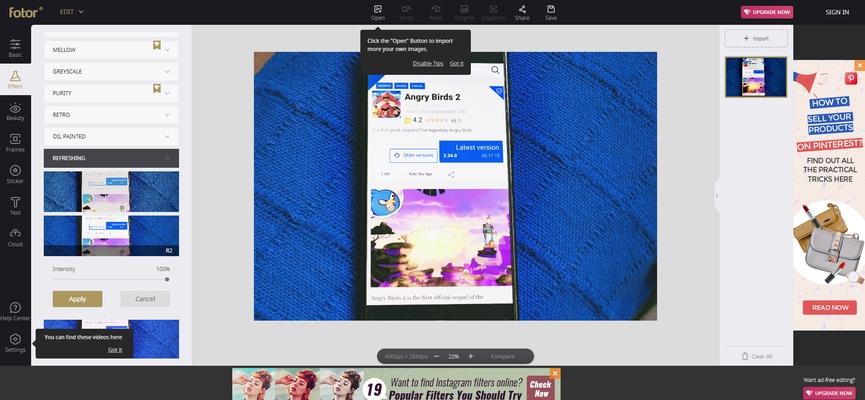Open the EDIT mode dropdown

[72, 12]
